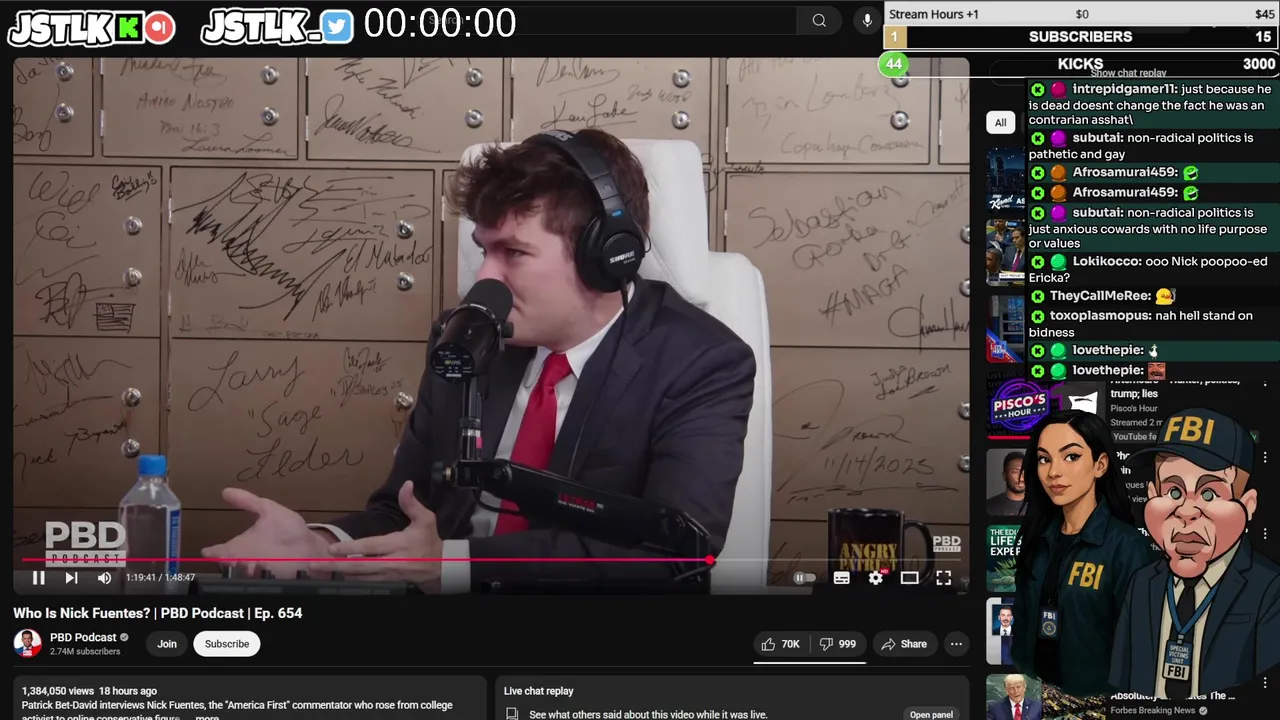
Task: Toggle the autoplay switch
Action: click(804, 578)
